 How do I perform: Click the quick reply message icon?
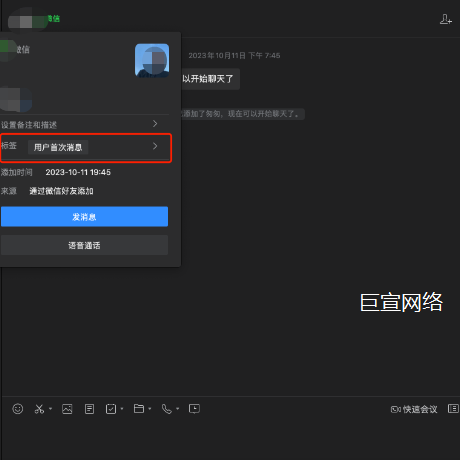pyautogui.click(x=194, y=409)
